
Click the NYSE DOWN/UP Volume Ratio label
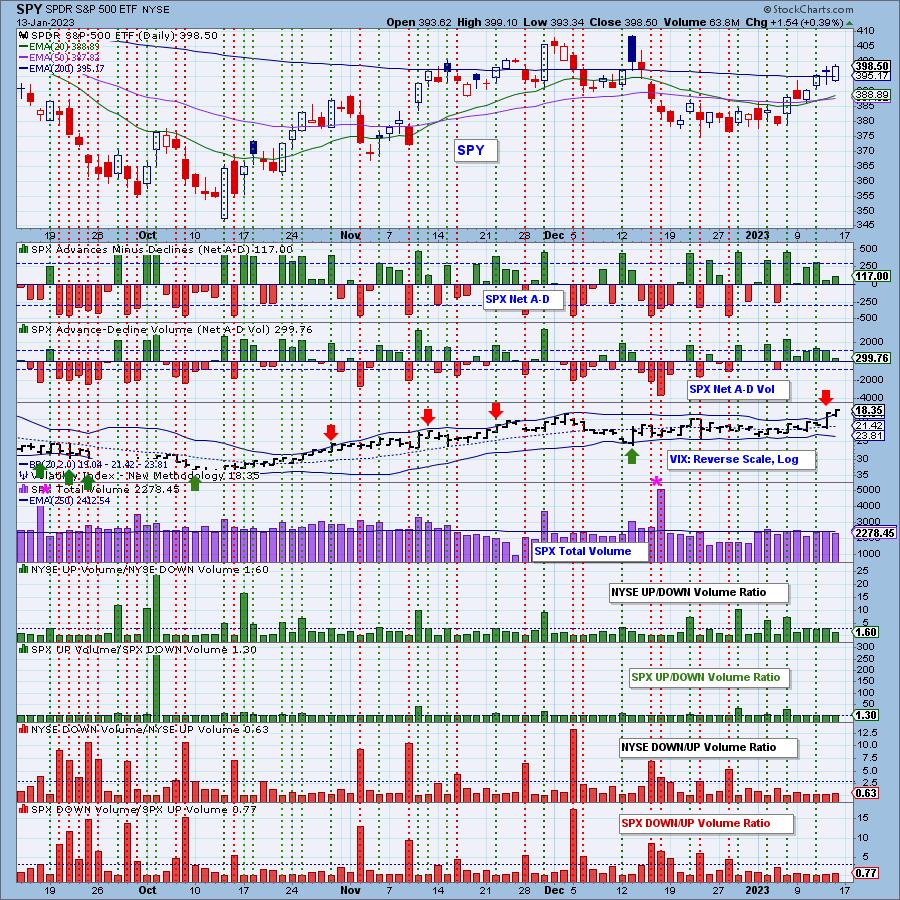coord(708,747)
